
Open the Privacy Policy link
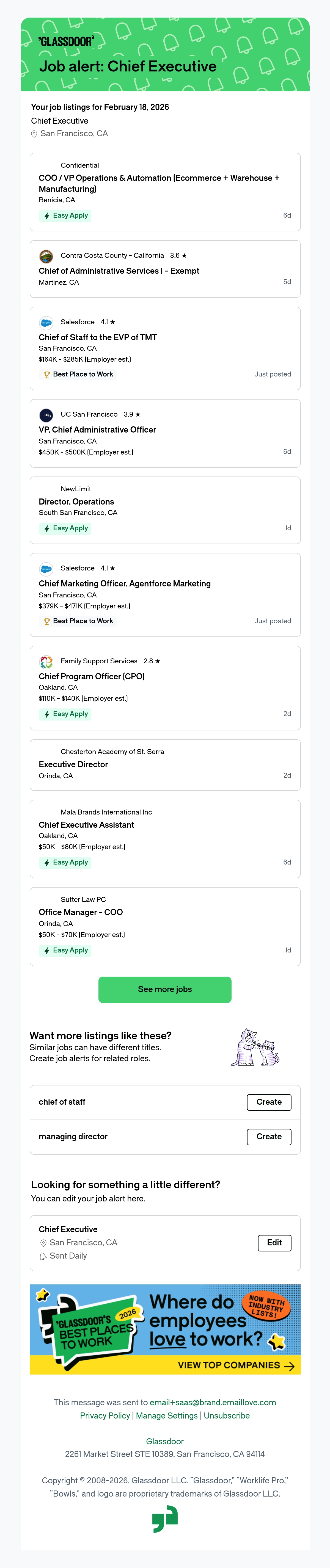click(x=105, y=1415)
